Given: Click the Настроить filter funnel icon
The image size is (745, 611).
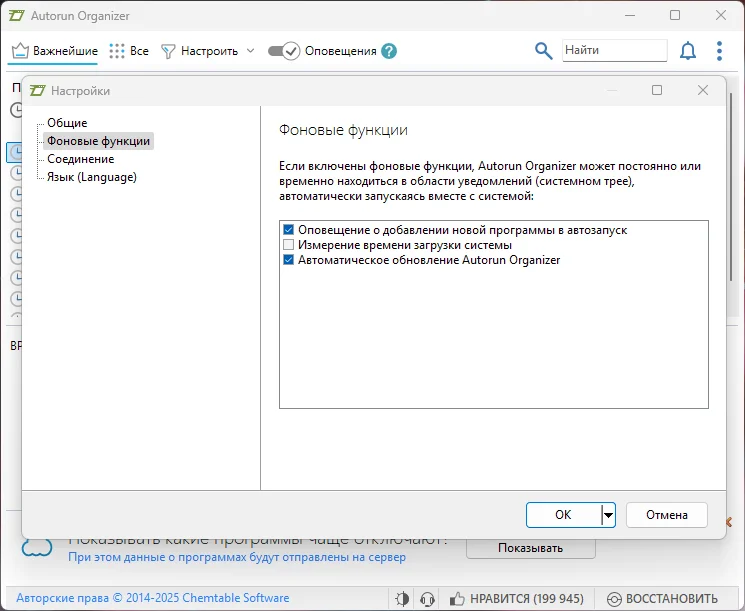Looking at the screenshot, I should pos(168,51).
